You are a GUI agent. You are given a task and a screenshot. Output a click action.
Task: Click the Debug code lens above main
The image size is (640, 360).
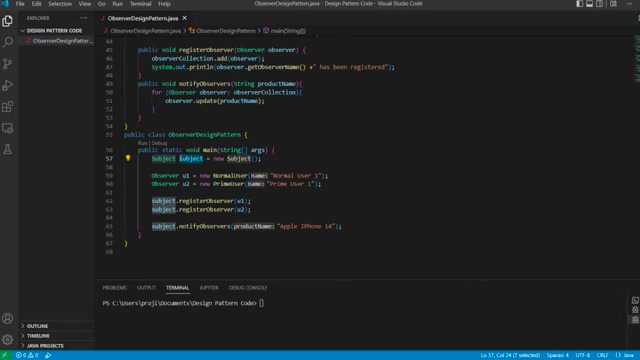pos(159,143)
